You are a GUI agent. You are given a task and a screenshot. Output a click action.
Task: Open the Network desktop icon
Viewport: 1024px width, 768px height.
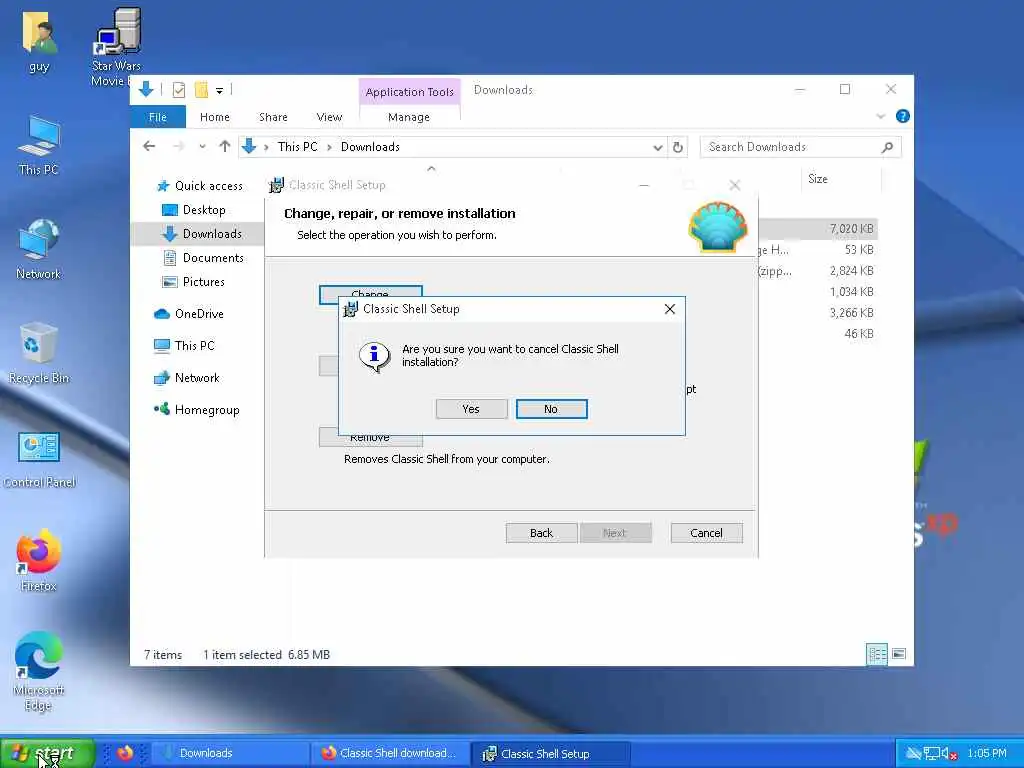[x=39, y=250]
